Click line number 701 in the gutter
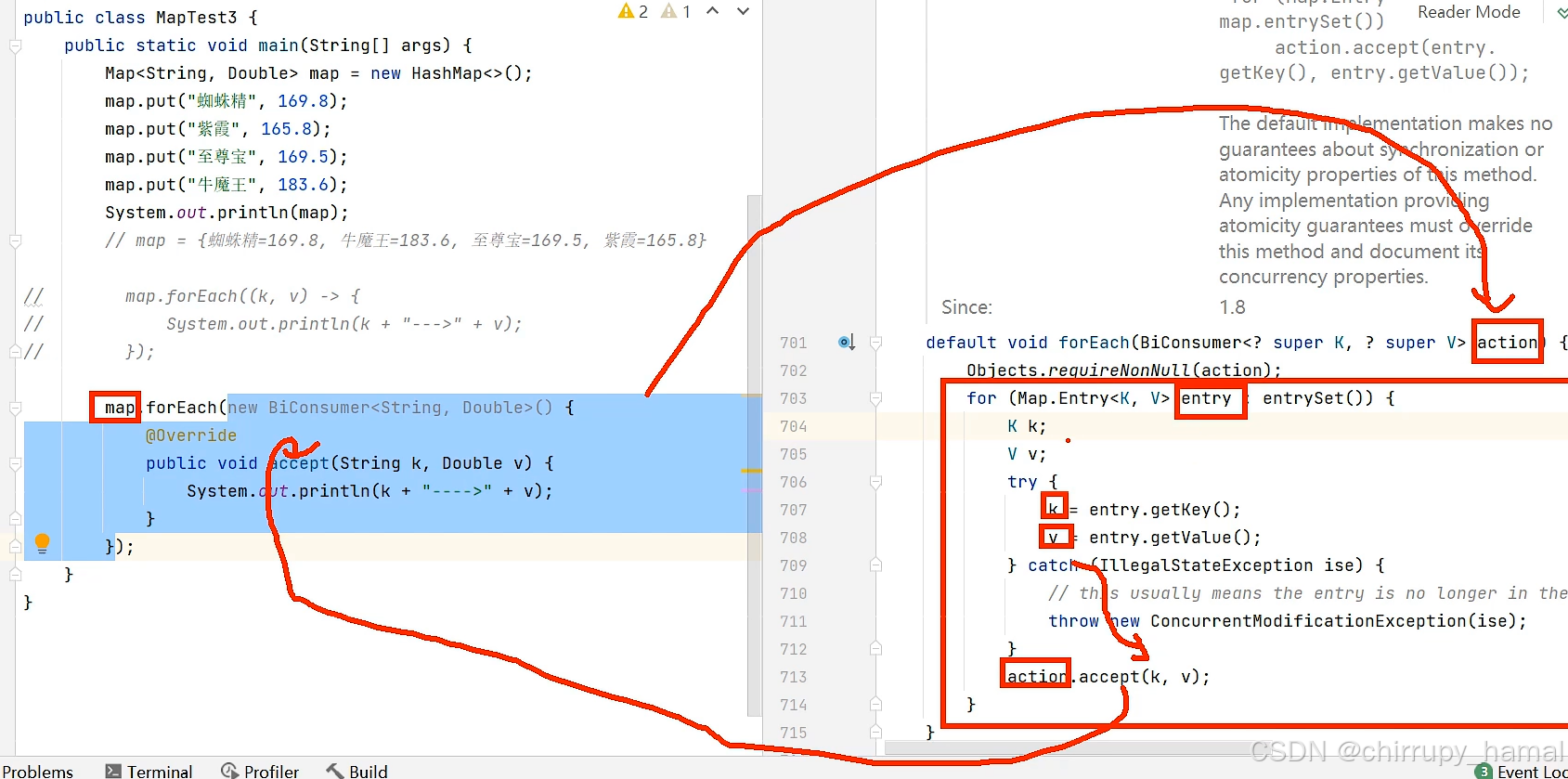 [x=794, y=343]
